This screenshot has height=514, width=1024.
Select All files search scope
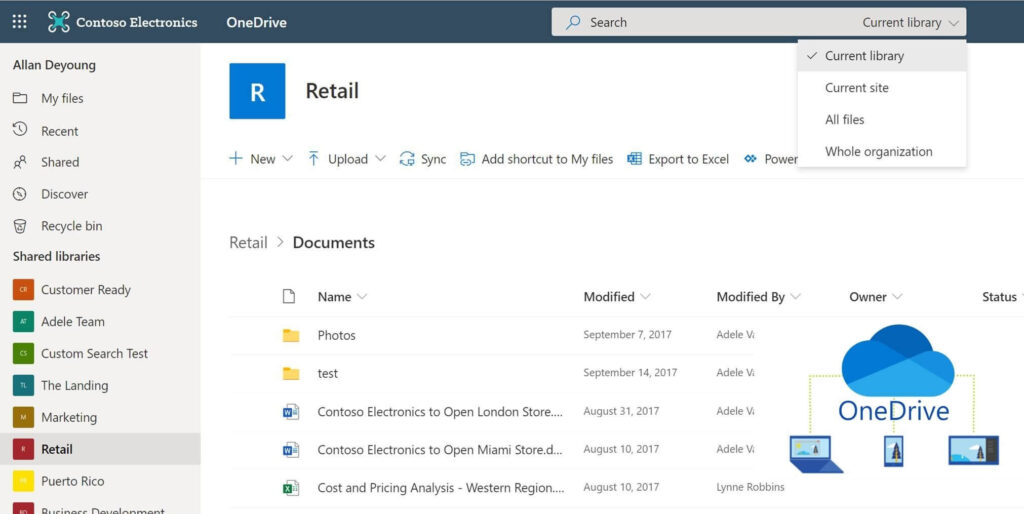tap(844, 120)
